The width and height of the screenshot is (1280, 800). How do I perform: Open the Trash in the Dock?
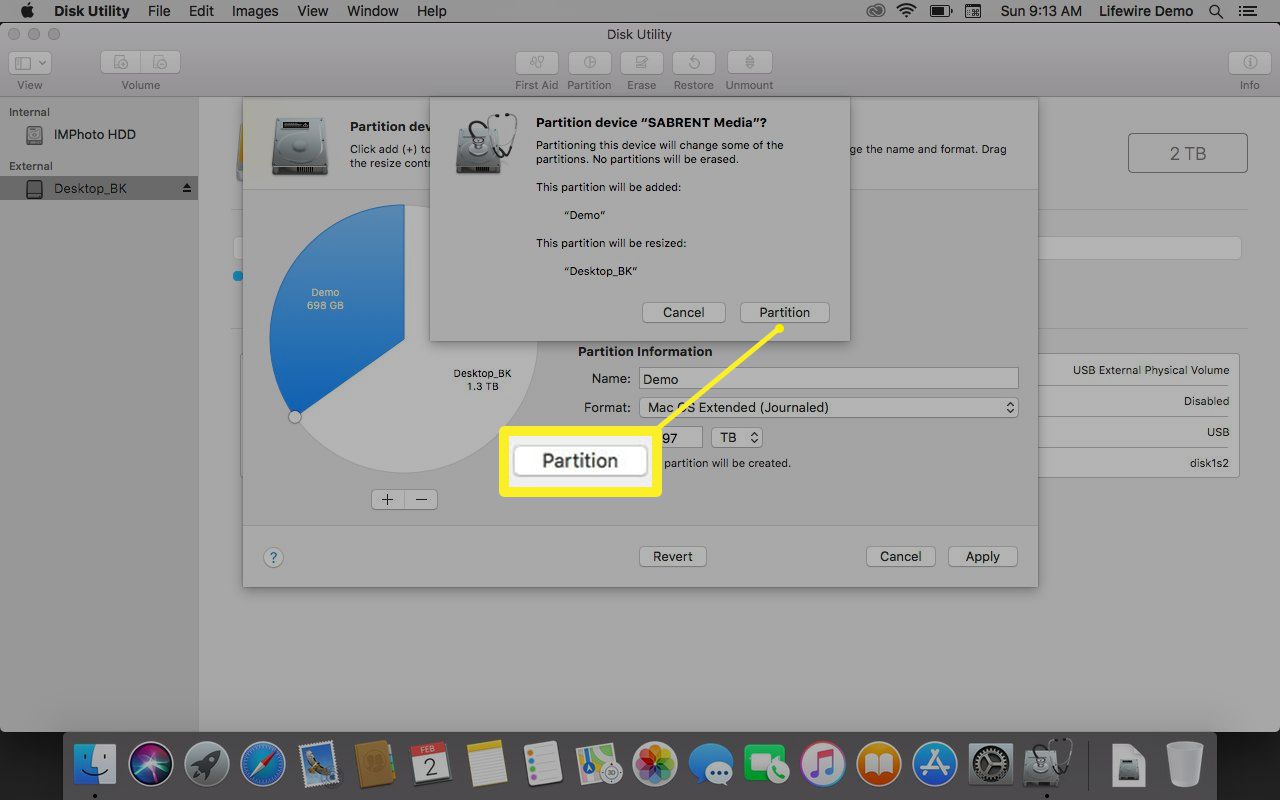click(1185, 765)
